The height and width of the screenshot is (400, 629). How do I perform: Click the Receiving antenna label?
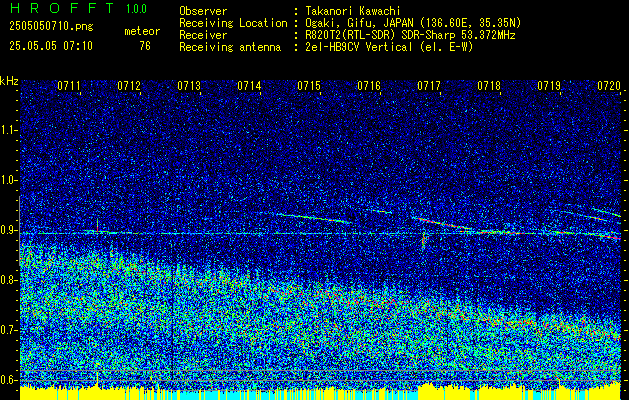[230, 47]
